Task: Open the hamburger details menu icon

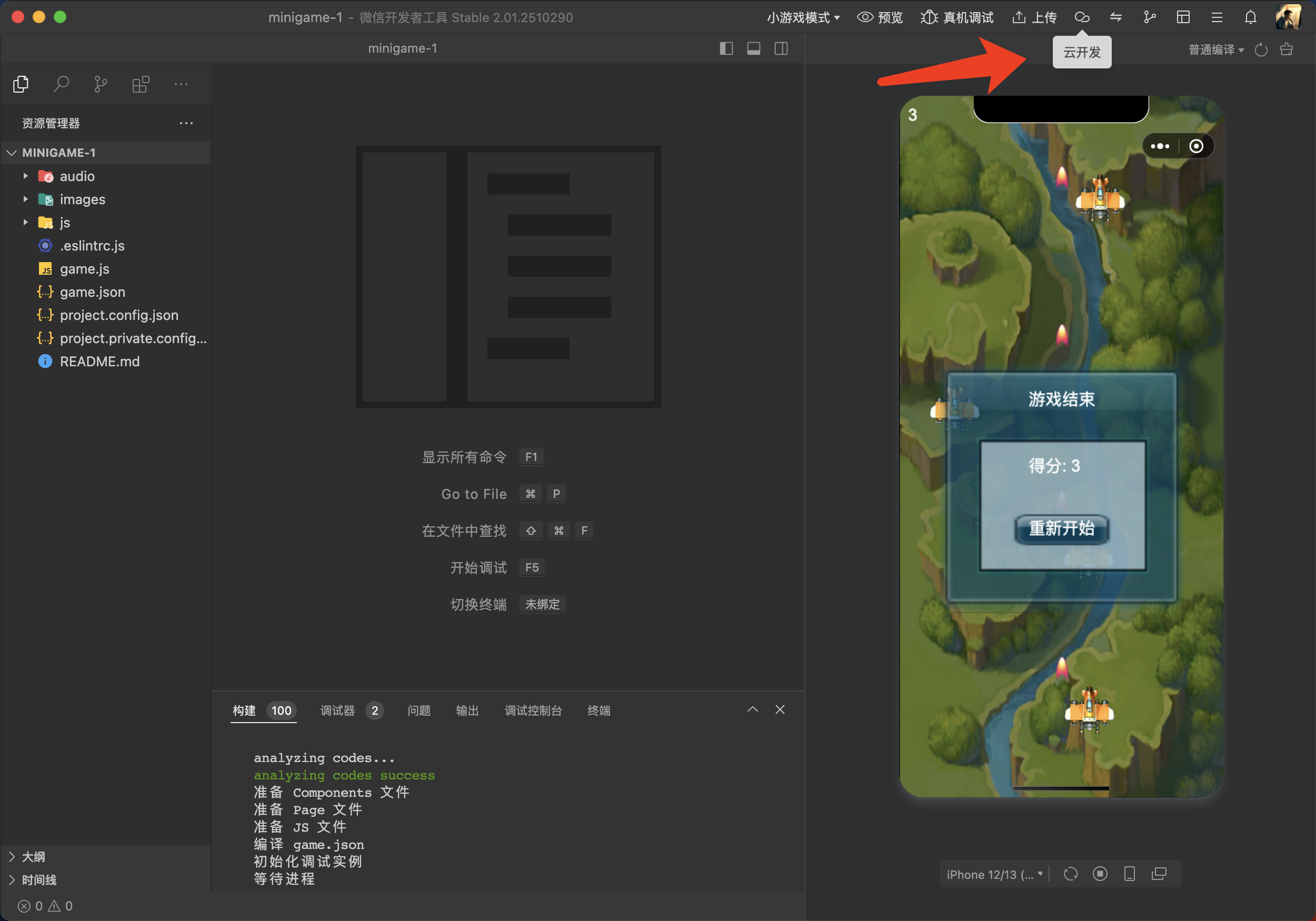Action: [1217, 17]
